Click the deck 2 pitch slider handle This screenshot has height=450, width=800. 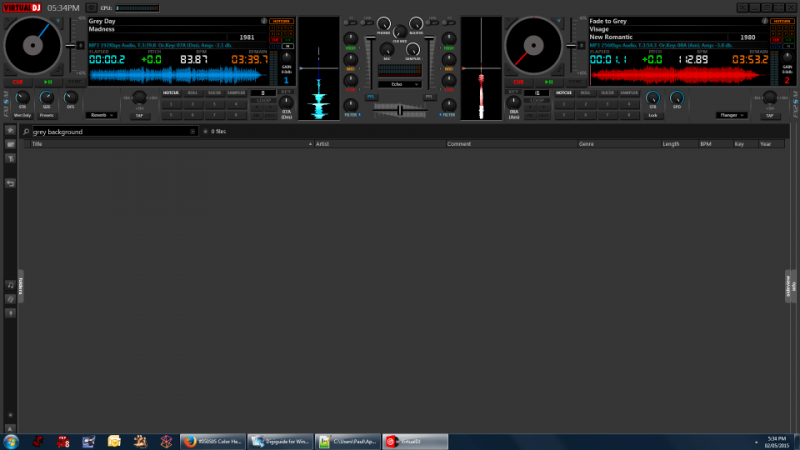pyautogui.click(x=571, y=45)
